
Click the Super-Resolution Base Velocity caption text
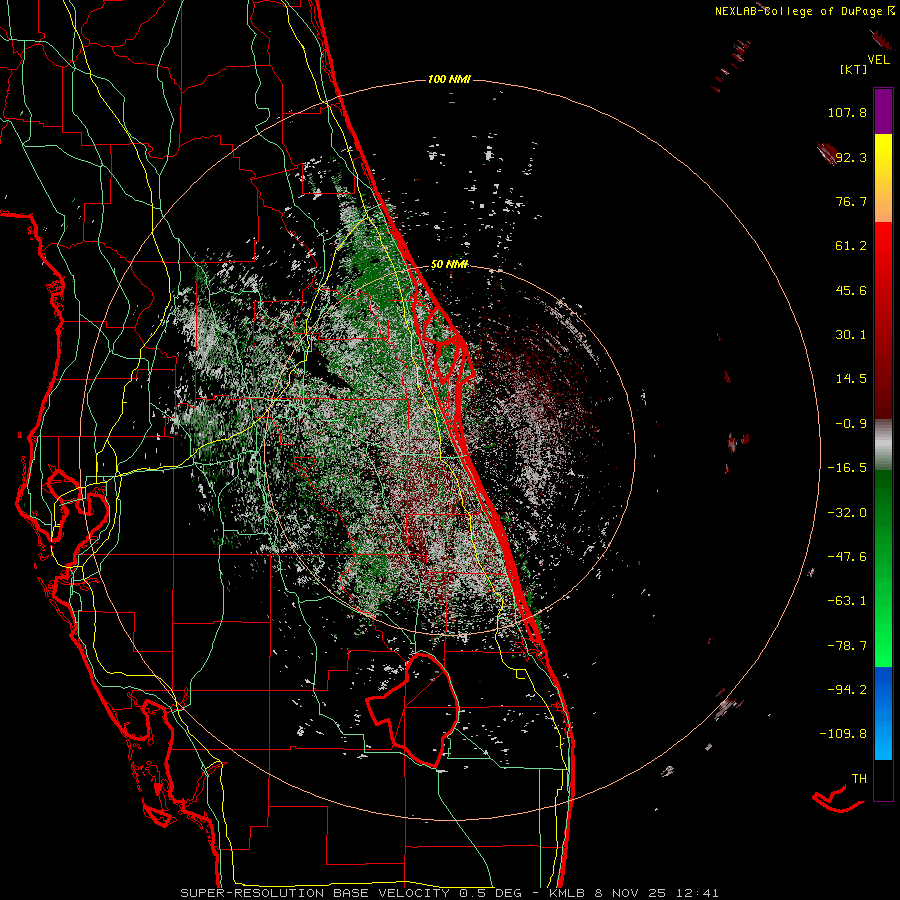point(449,893)
